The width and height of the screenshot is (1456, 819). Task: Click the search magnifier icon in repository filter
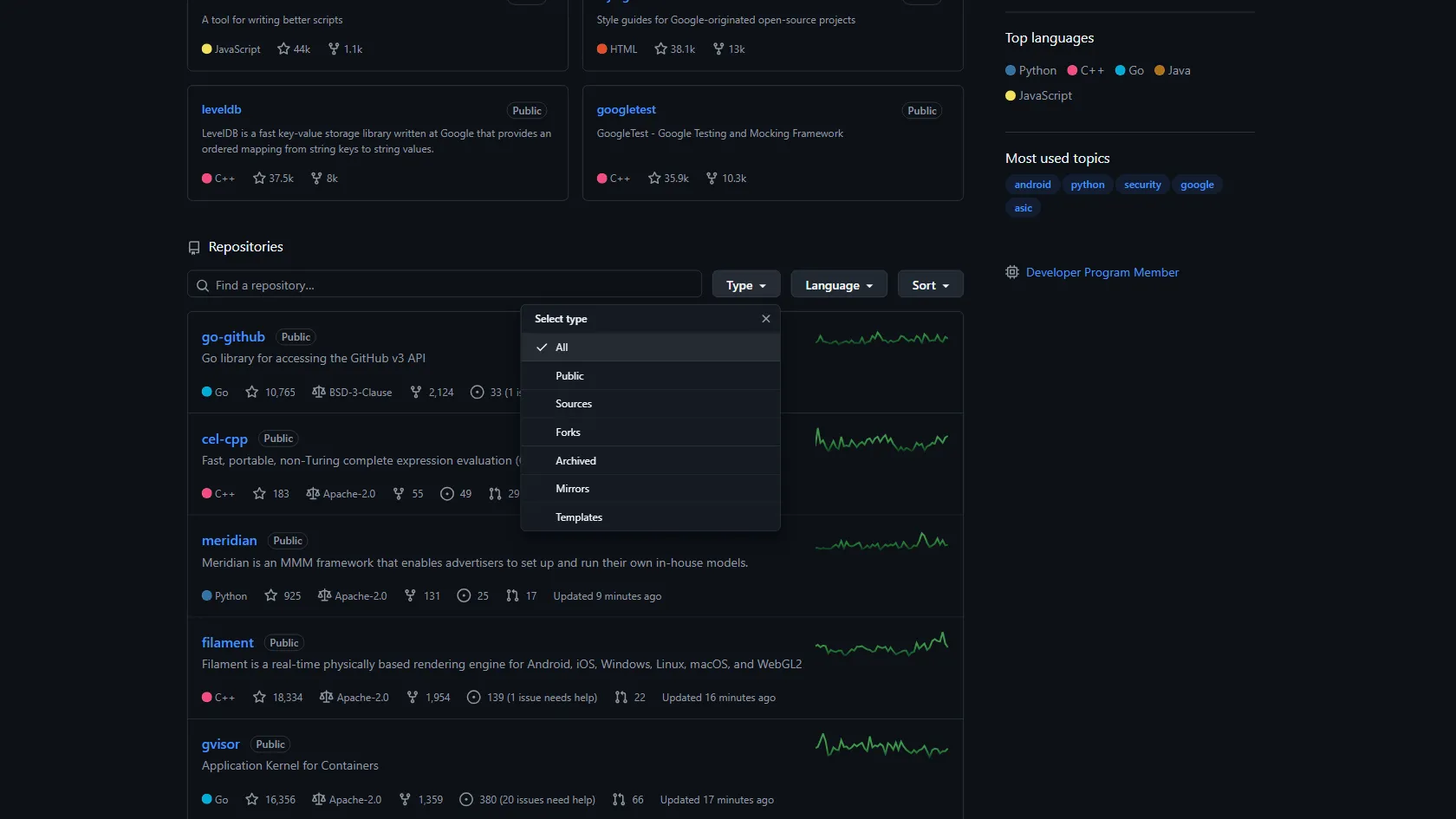[x=203, y=285]
